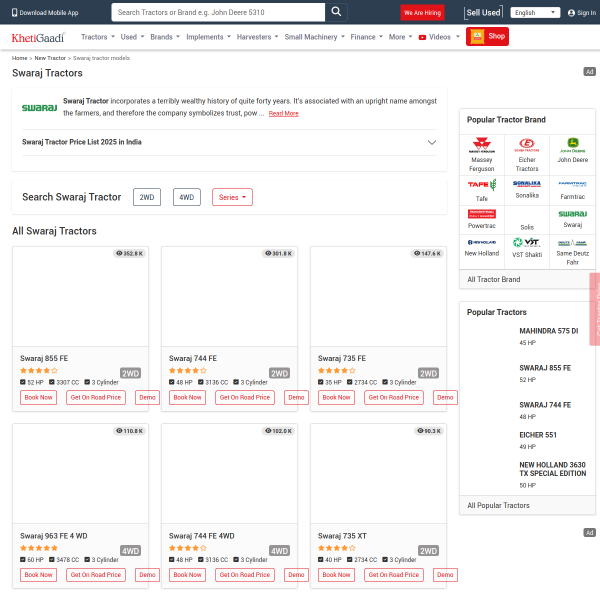Click the search magnifier icon button
This screenshot has height=600, width=600.
(x=336, y=12)
